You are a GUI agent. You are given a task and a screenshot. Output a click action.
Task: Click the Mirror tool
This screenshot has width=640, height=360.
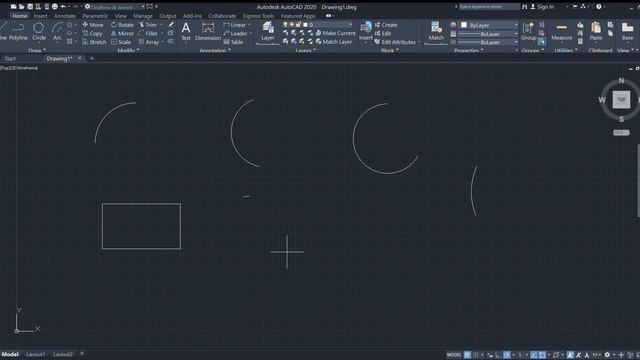122,33
